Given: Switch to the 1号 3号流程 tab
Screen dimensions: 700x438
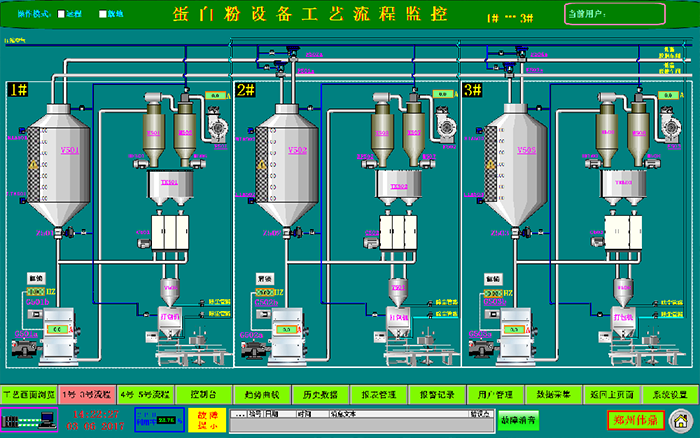Looking at the screenshot, I should click(87, 395).
